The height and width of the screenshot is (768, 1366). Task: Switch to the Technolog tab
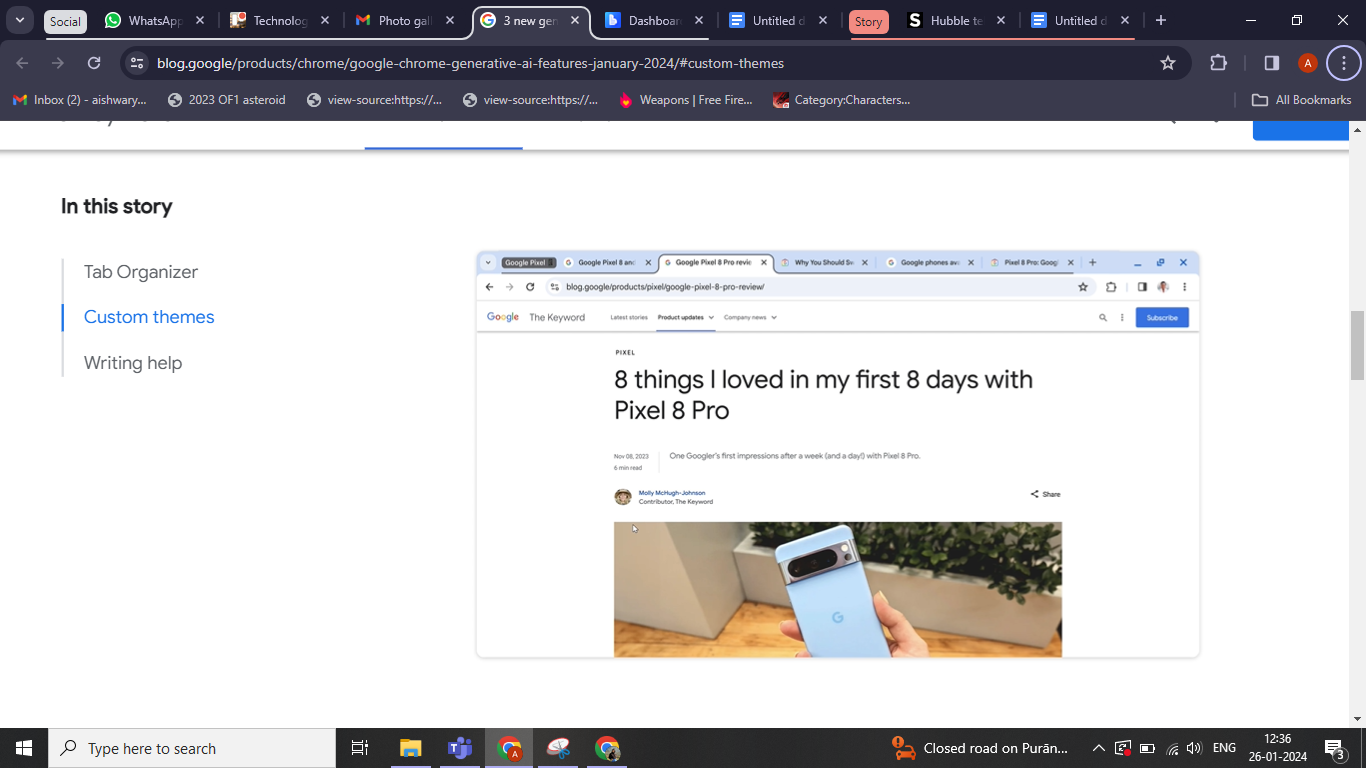(281, 20)
